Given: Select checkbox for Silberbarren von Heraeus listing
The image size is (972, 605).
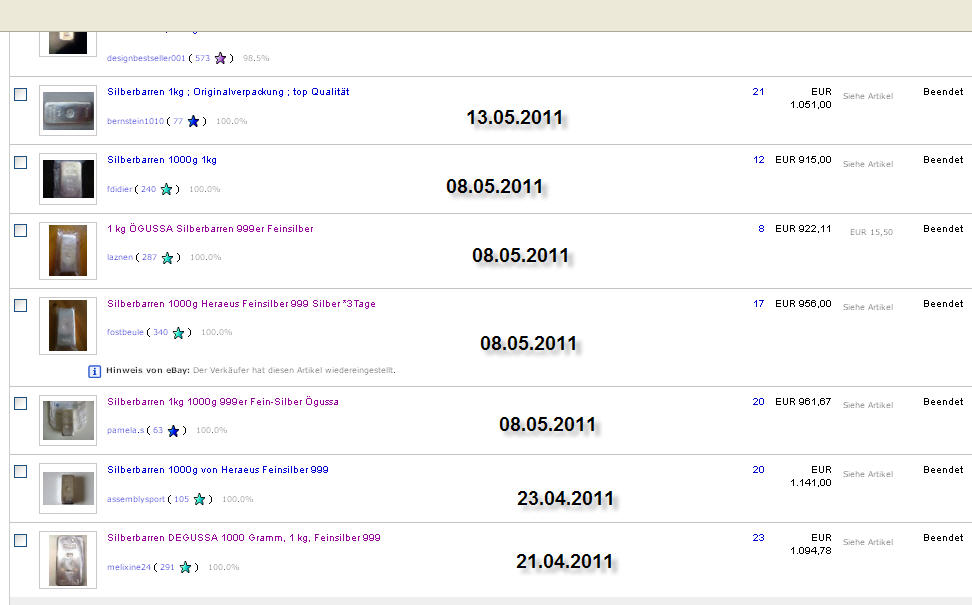Looking at the screenshot, I should (x=20, y=472).
